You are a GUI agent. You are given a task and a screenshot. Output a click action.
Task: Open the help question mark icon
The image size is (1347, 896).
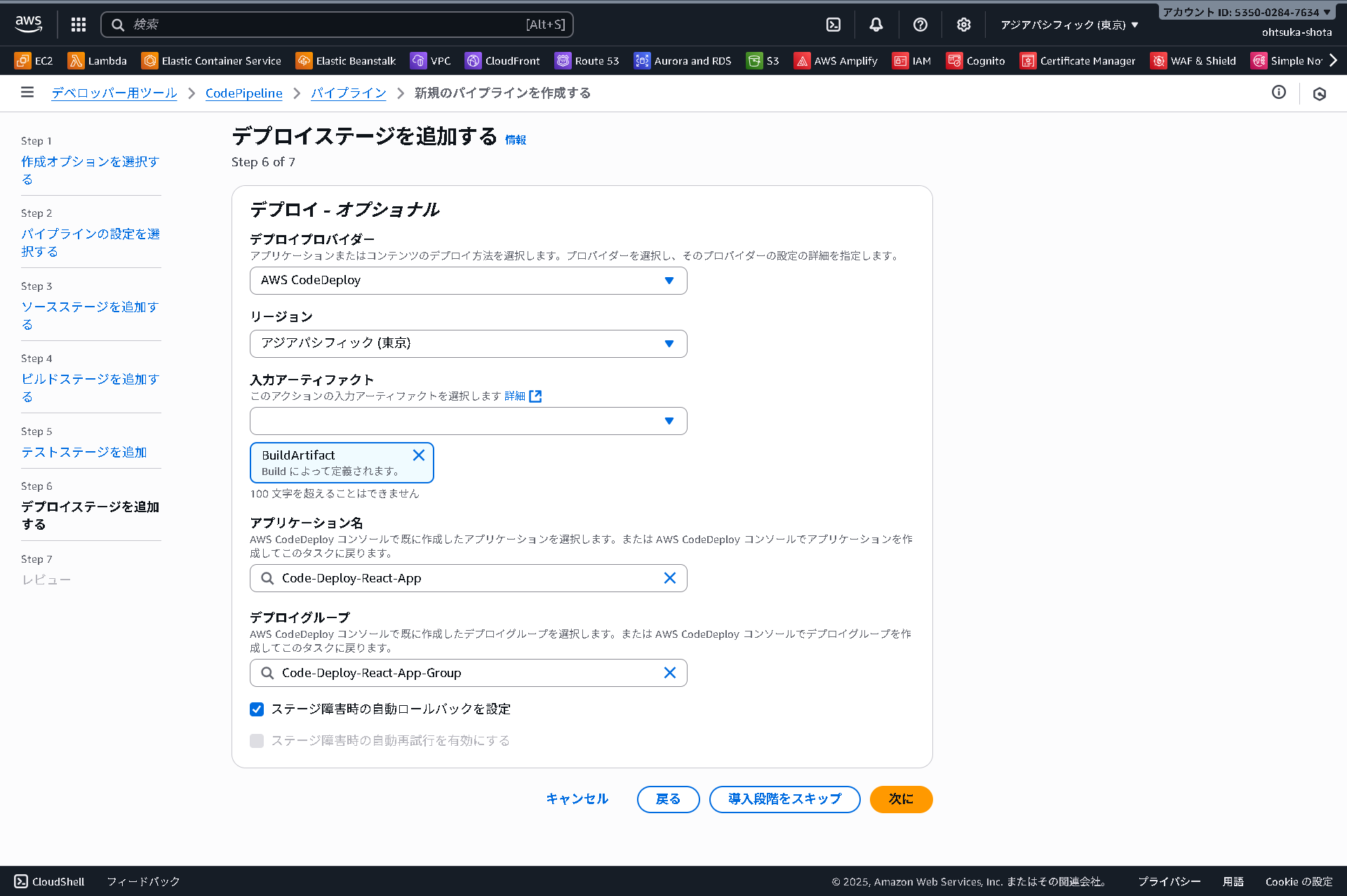[920, 24]
